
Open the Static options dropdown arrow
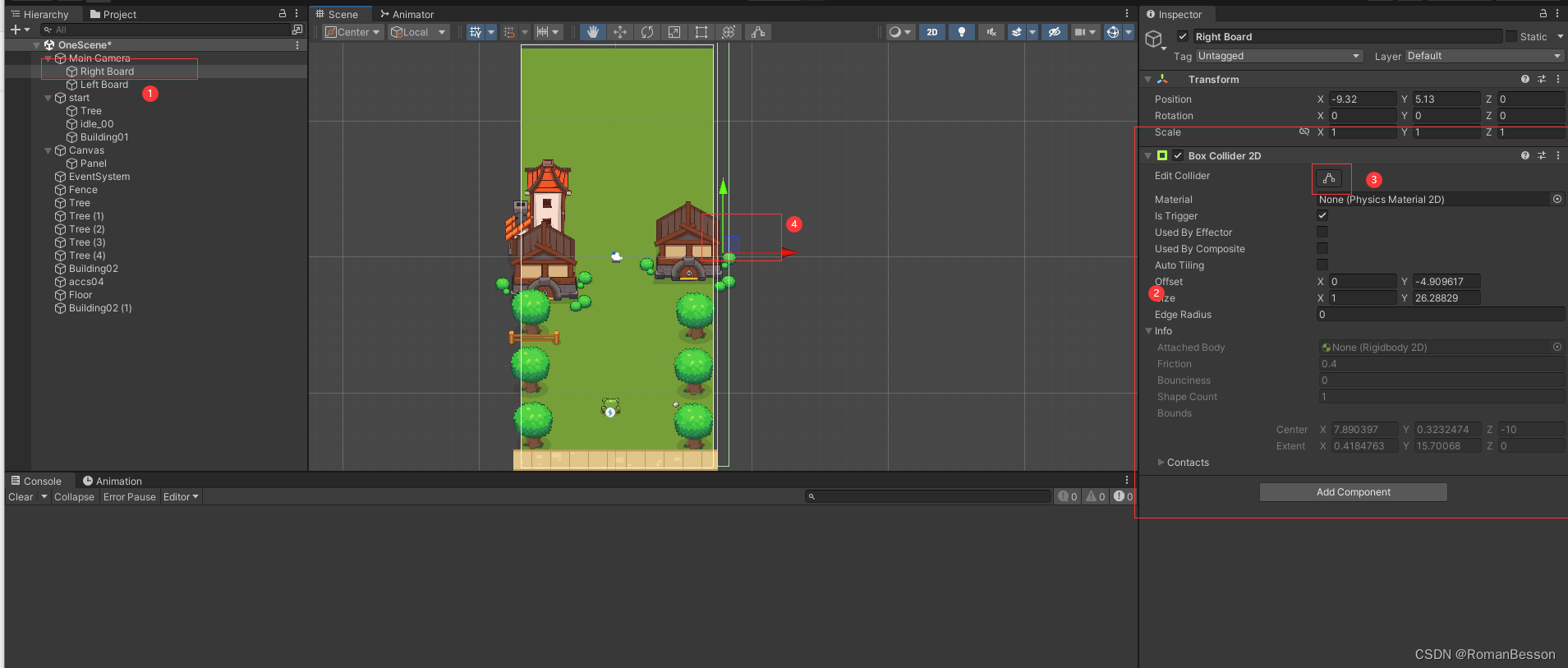[1560, 36]
